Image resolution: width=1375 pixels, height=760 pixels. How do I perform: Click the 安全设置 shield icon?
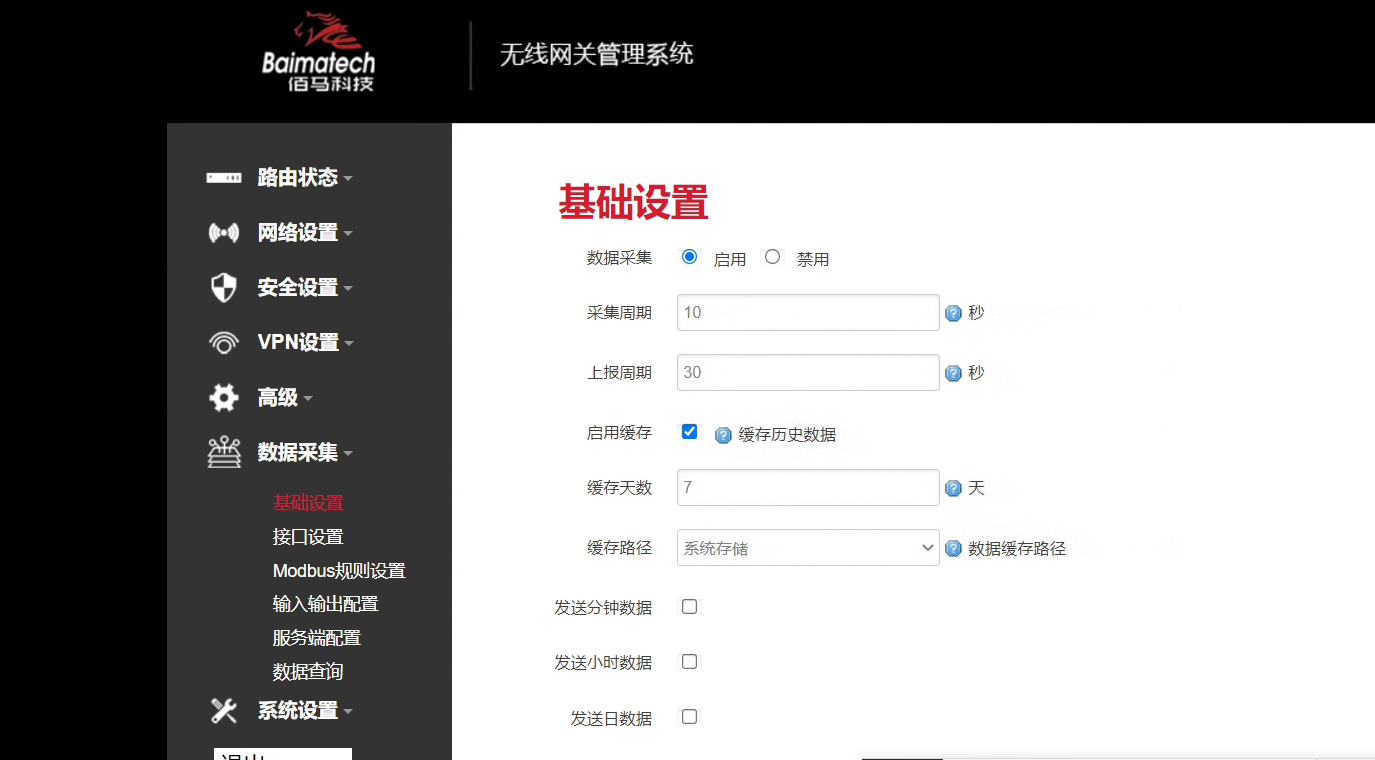[222, 287]
